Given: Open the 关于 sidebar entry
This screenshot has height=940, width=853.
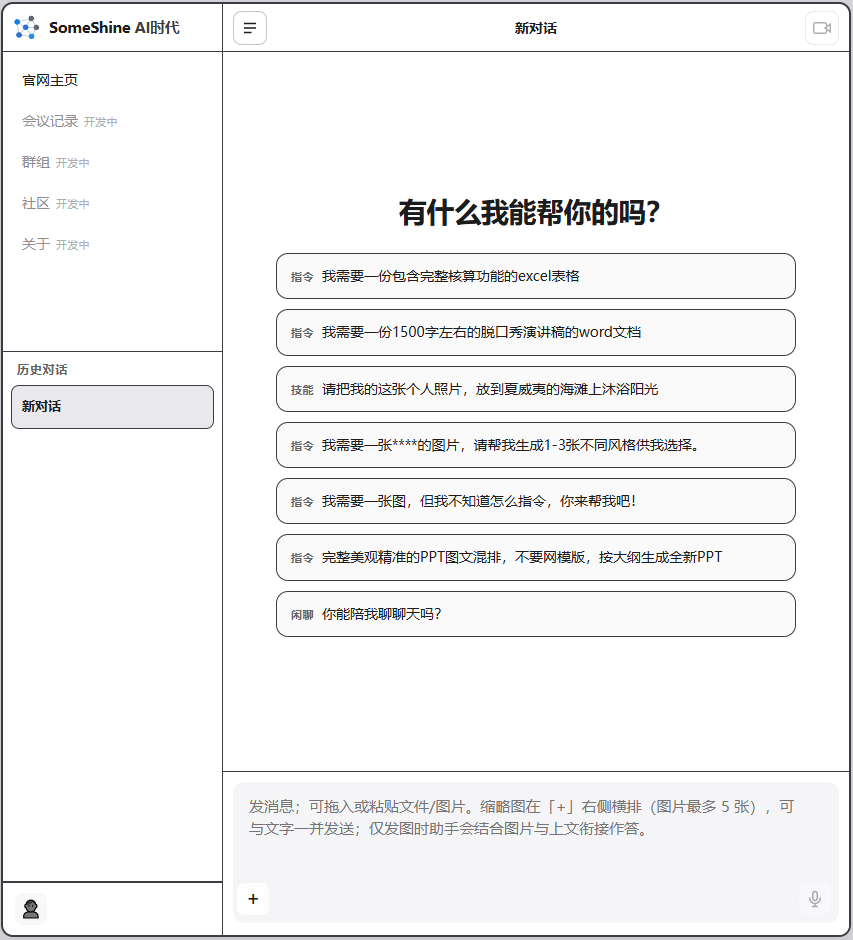Looking at the screenshot, I should [36, 244].
